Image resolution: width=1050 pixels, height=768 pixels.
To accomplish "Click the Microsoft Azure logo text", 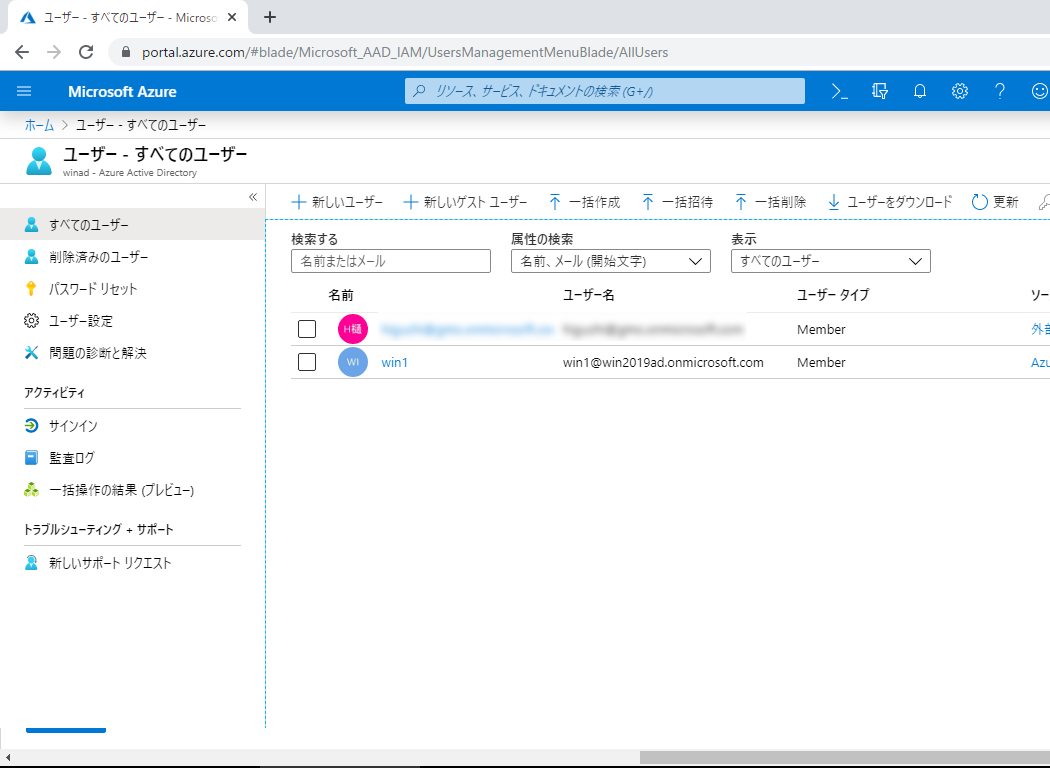I will click(x=123, y=92).
